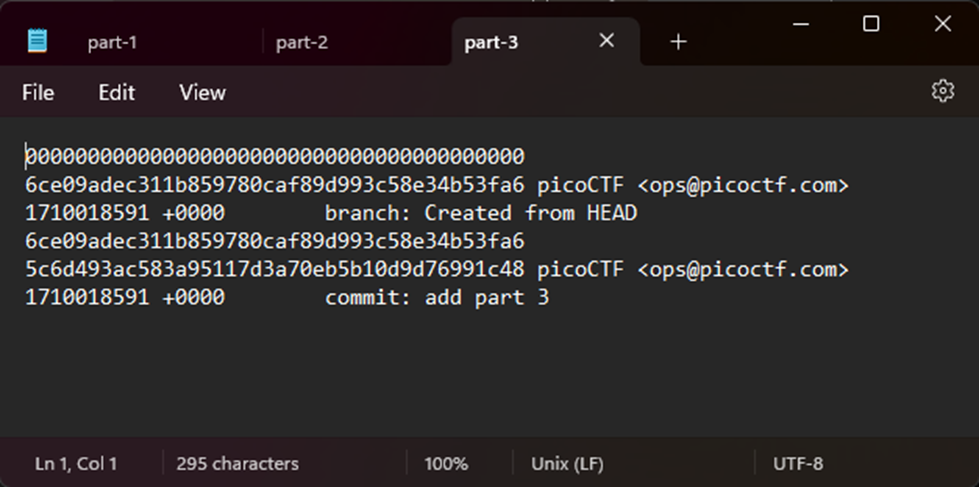This screenshot has width=979, height=487.
Task: Open the View menu
Action: coord(202,92)
